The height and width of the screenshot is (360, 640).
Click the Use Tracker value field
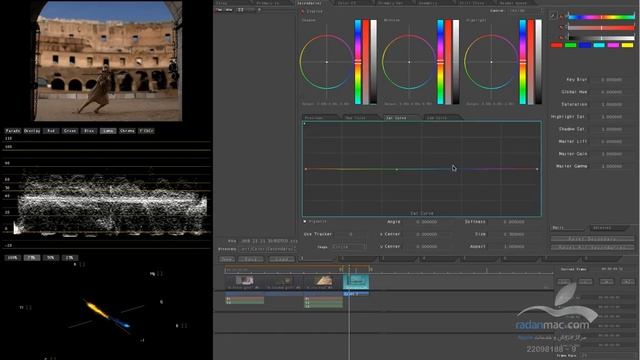[350, 234]
